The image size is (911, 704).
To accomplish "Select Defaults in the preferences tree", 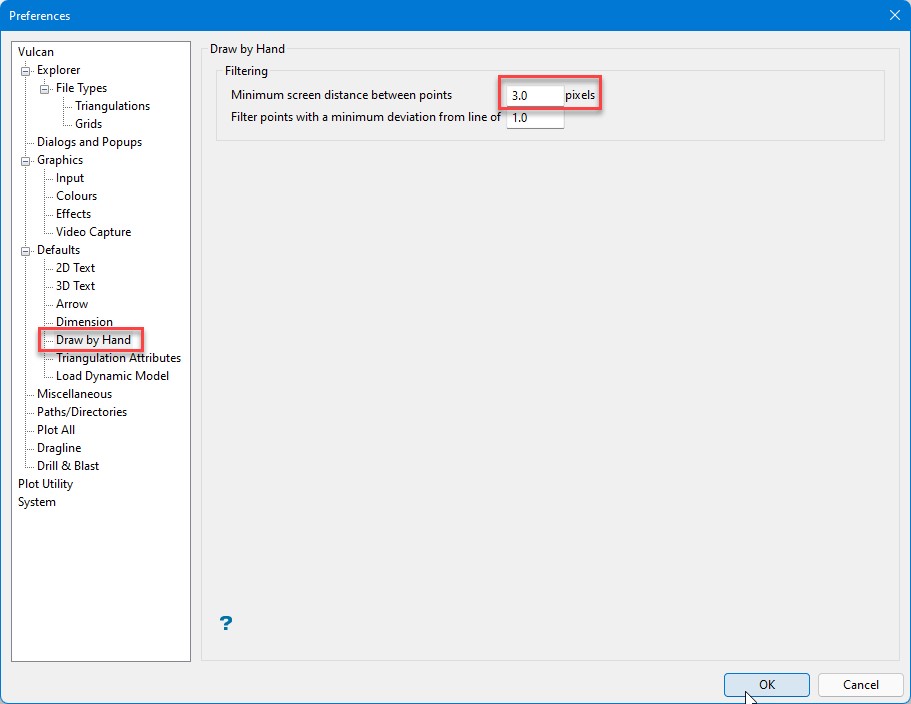I will point(59,250).
